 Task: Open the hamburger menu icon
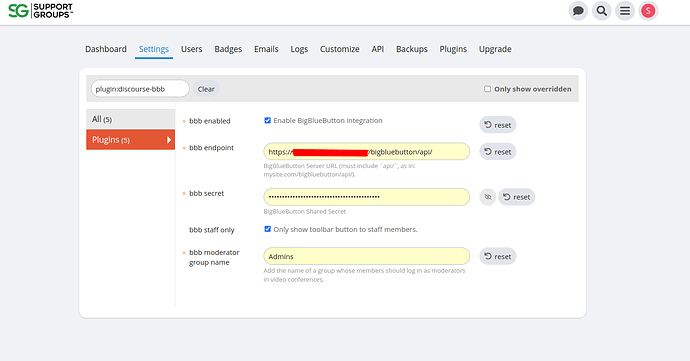(x=625, y=11)
